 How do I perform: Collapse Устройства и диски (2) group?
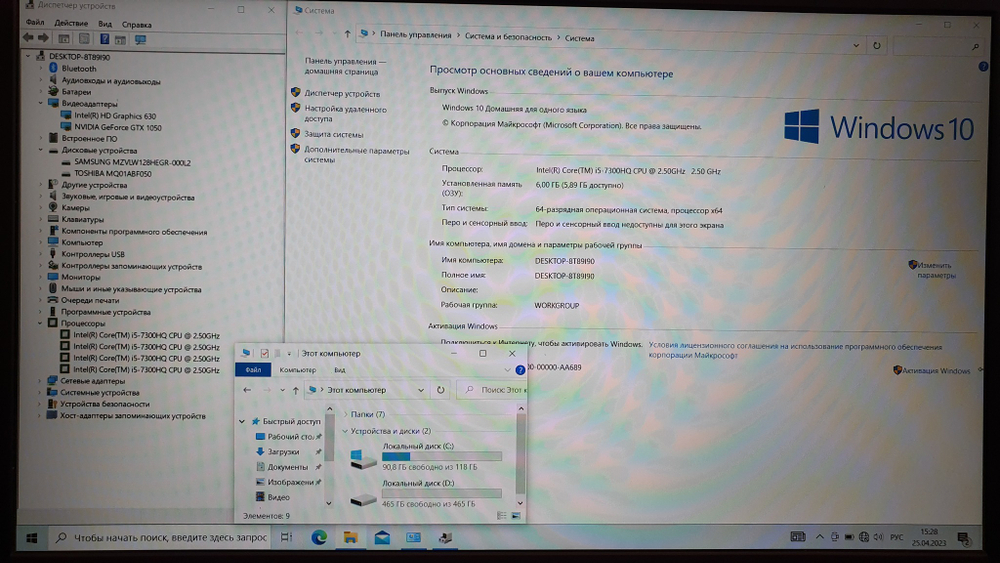tap(345, 432)
